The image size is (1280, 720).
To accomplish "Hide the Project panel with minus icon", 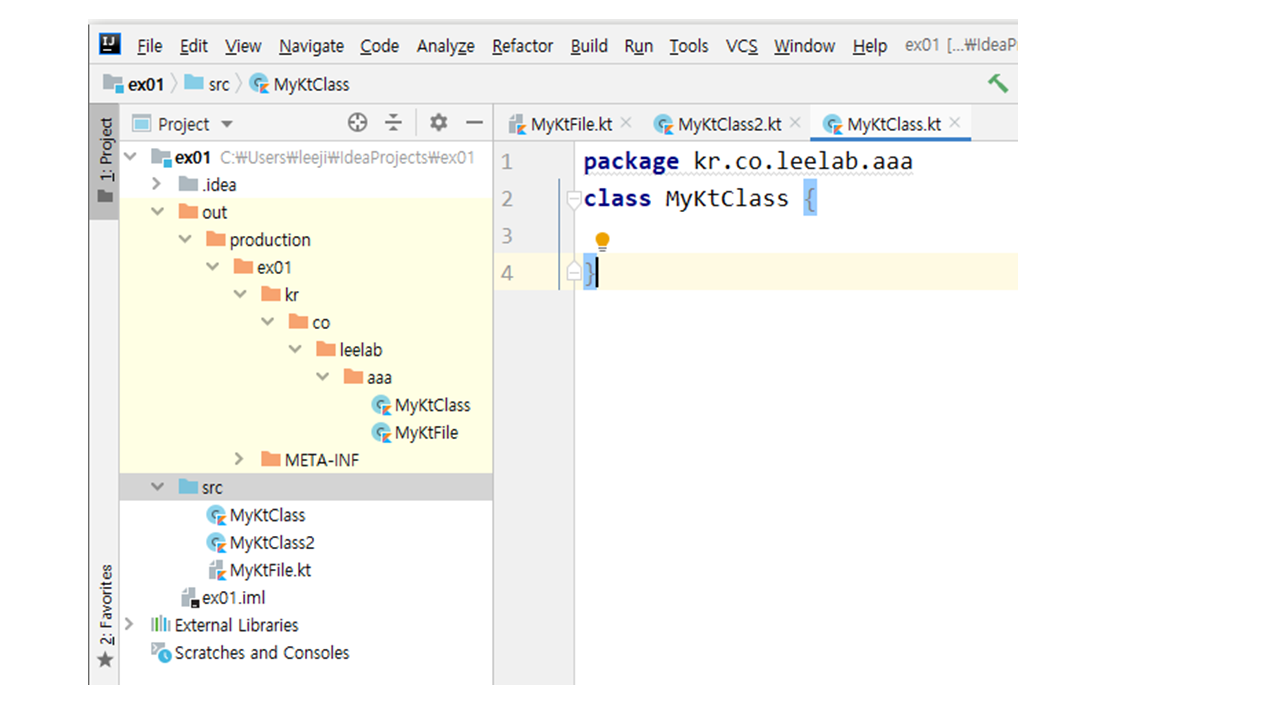I will click(x=474, y=123).
